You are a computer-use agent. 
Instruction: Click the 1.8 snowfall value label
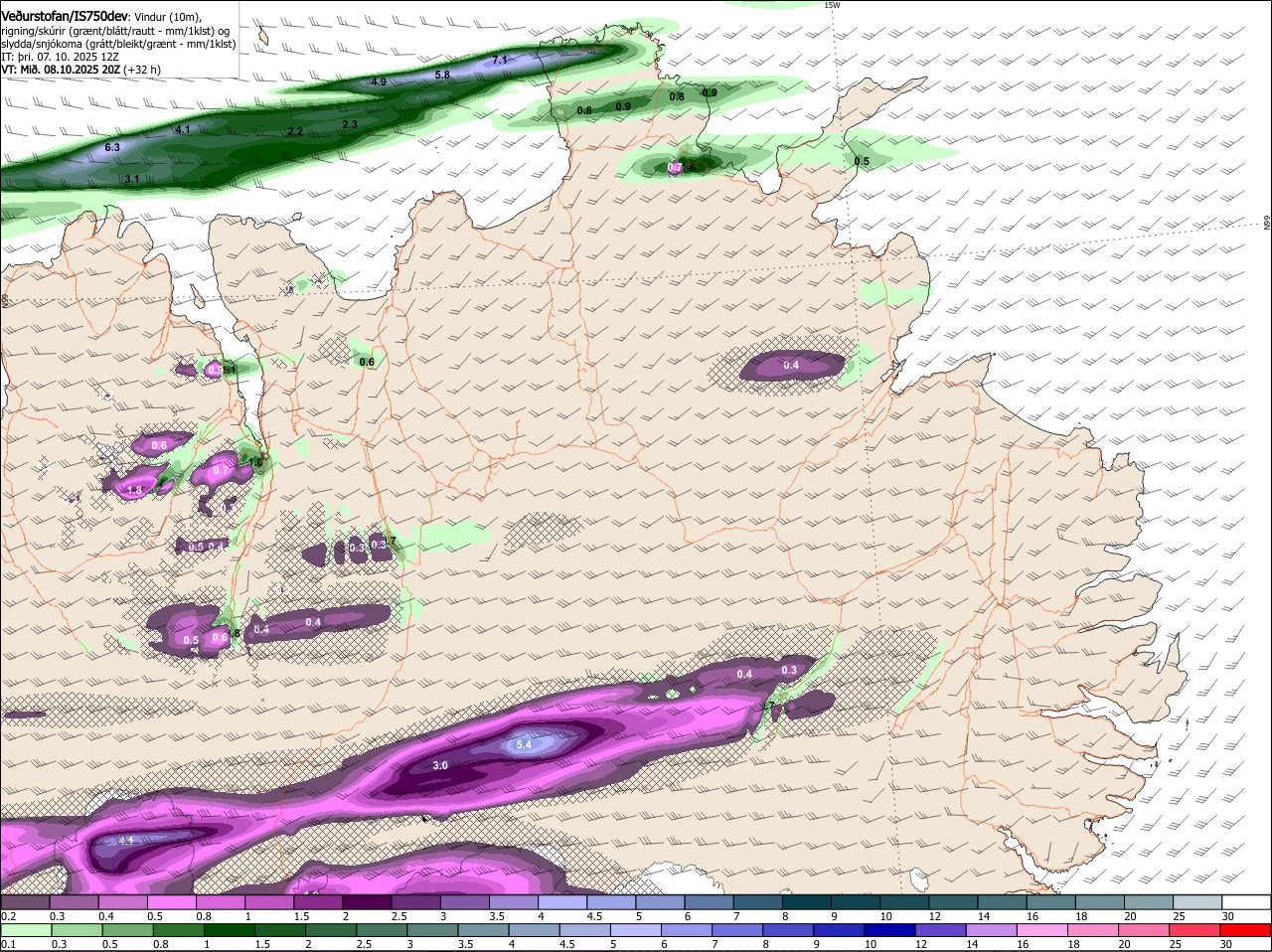[x=136, y=490]
